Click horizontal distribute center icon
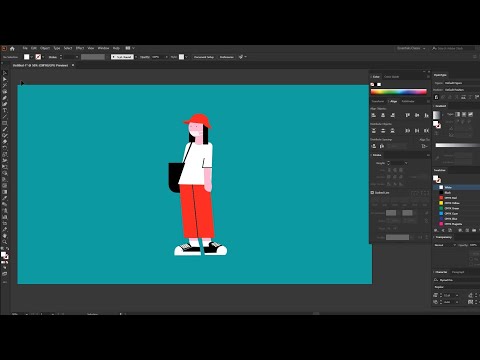Image resolution: width=480 pixels, height=360 pixels. [417, 130]
